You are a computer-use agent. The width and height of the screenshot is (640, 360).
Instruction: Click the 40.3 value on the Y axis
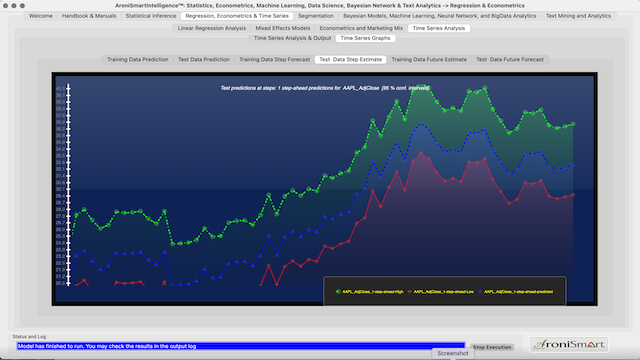[60, 89]
